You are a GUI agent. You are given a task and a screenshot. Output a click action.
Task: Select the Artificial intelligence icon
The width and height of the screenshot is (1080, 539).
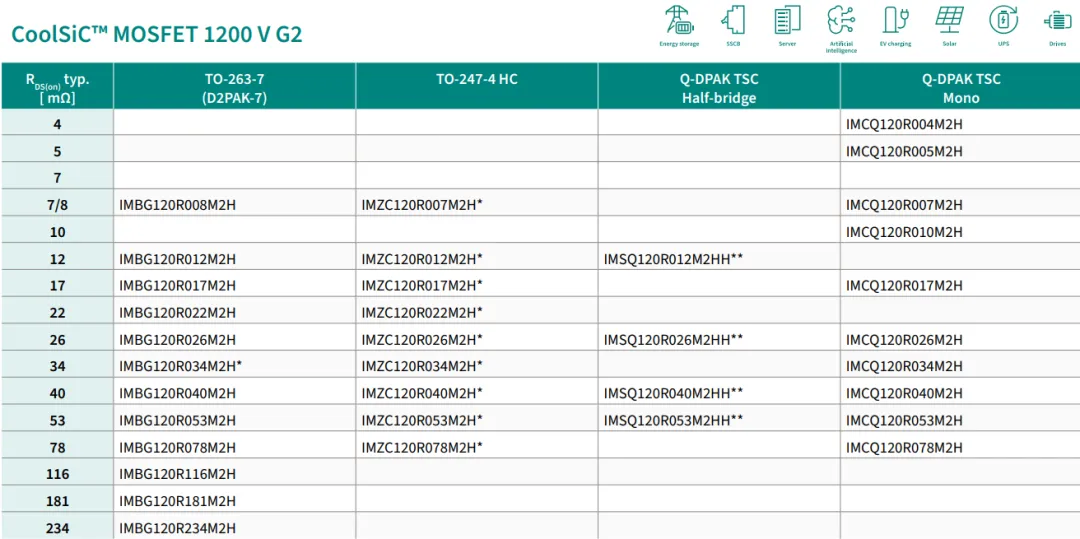tap(841, 20)
